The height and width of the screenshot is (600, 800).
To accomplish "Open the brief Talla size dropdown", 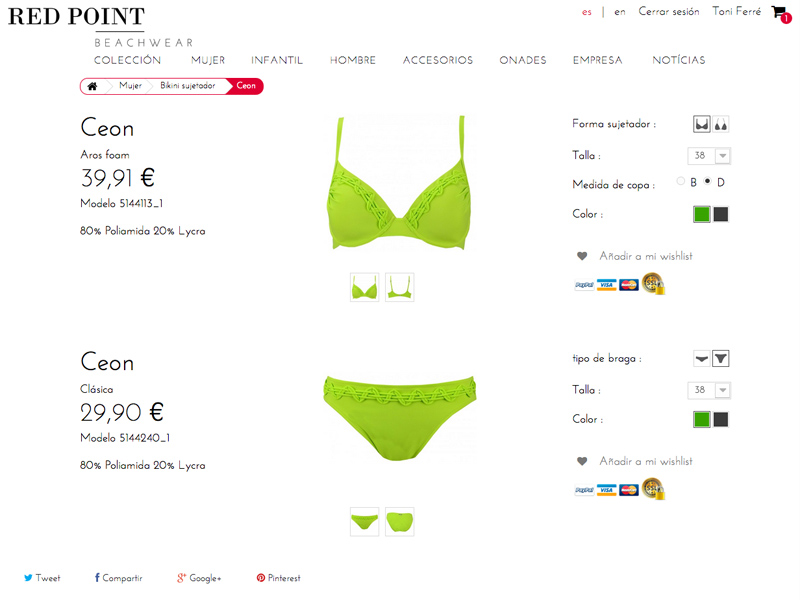I will pyautogui.click(x=709, y=390).
